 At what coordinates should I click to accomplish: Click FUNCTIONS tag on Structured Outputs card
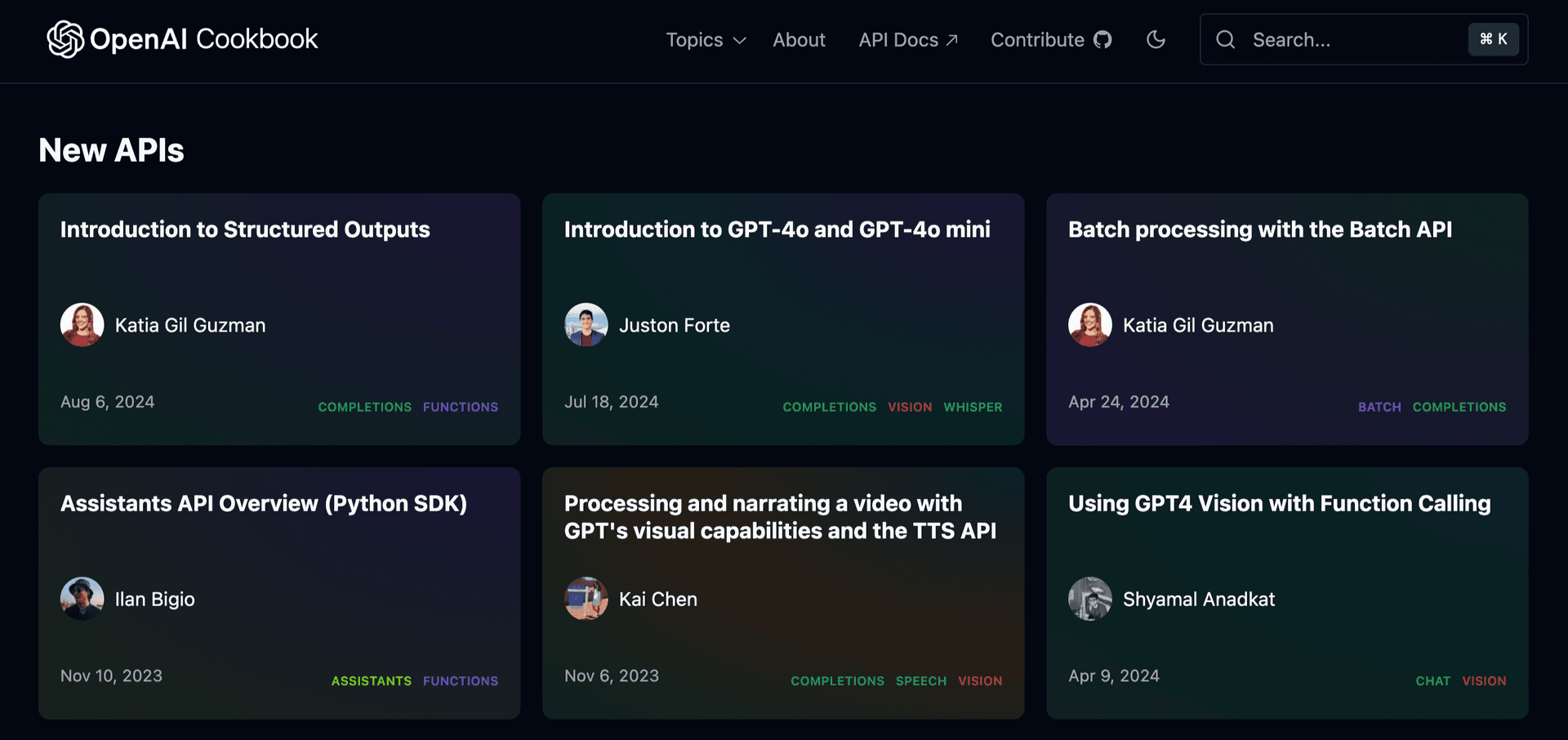tap(461, 407)
